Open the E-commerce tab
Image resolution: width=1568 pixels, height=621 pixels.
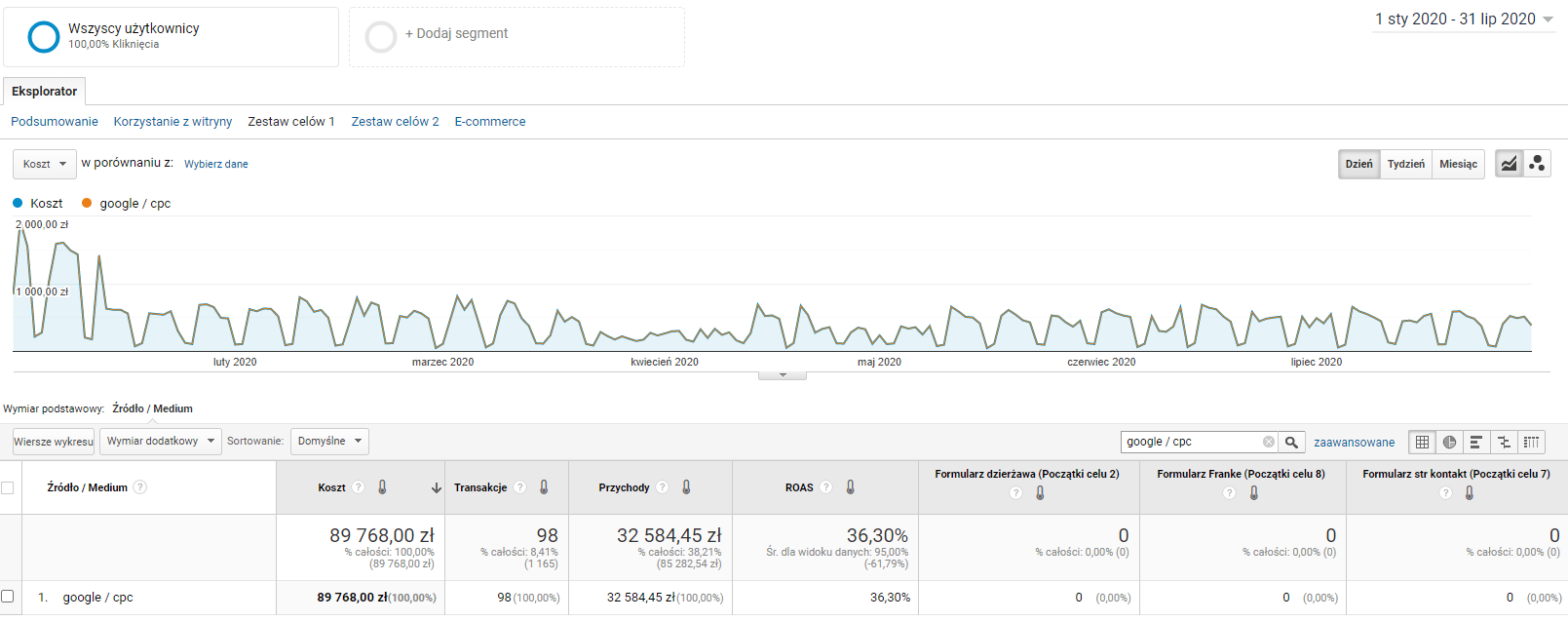489,122
